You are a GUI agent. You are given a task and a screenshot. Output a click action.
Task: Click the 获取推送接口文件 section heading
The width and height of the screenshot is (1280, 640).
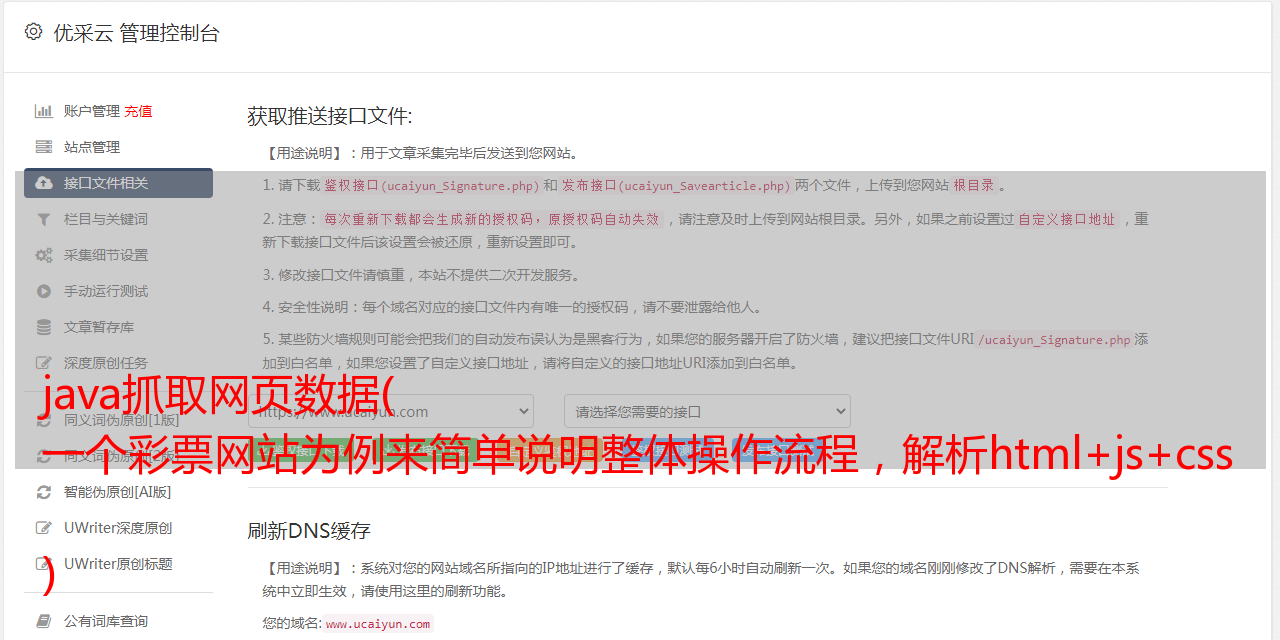pyautogui.click(x=330, y=116)
